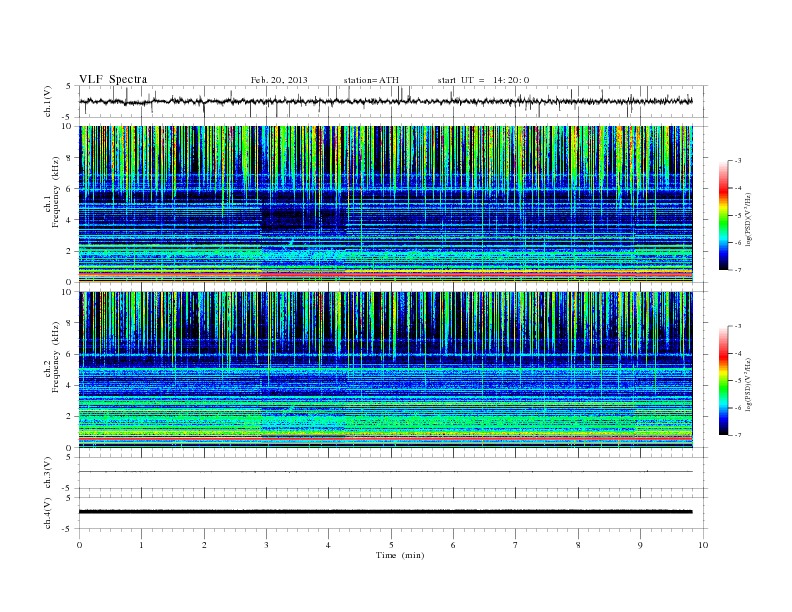Click the '8' tick label on time axis
The width and height of the screenshot is (792, 612).
point(578,545)
